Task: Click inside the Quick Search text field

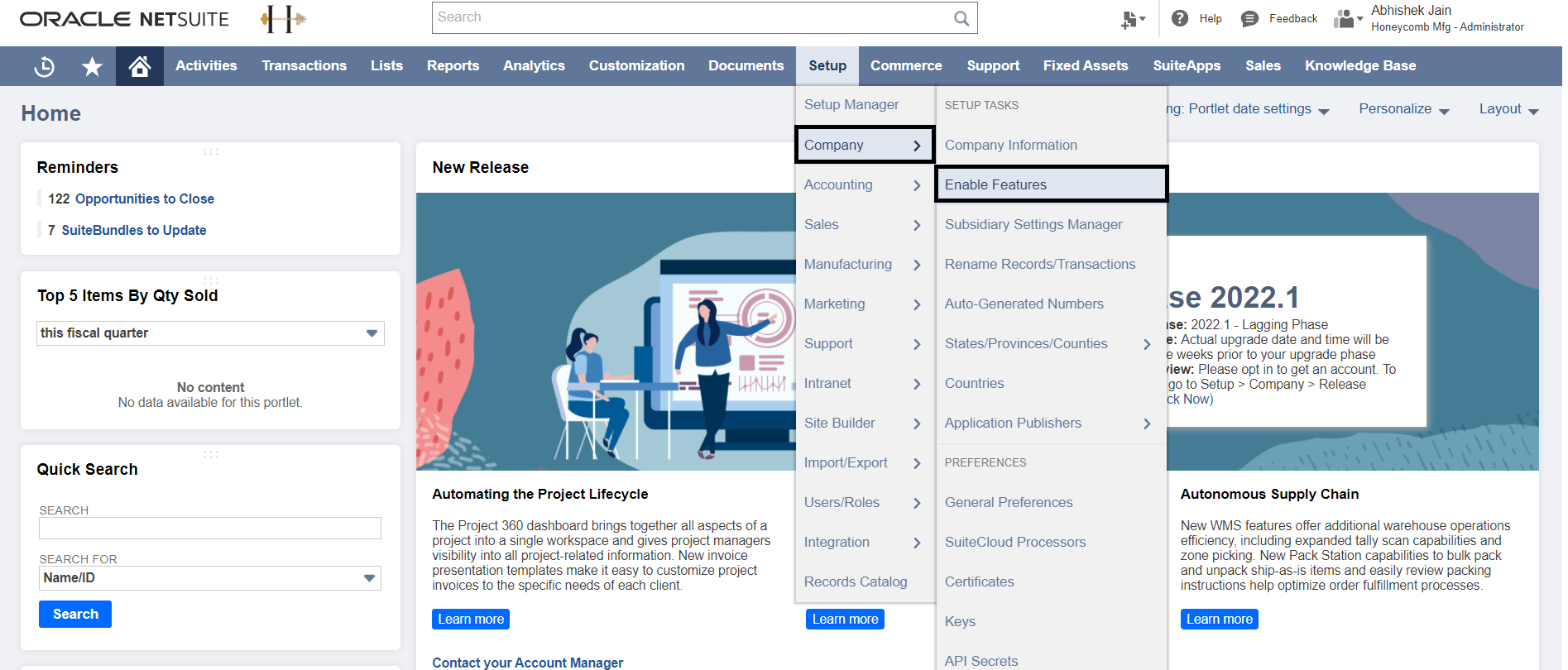Action: click(210, 528)
